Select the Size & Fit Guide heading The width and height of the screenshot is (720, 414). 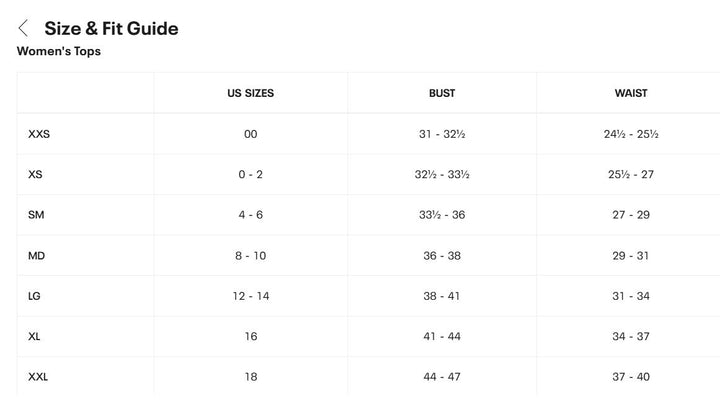[111, 28]
